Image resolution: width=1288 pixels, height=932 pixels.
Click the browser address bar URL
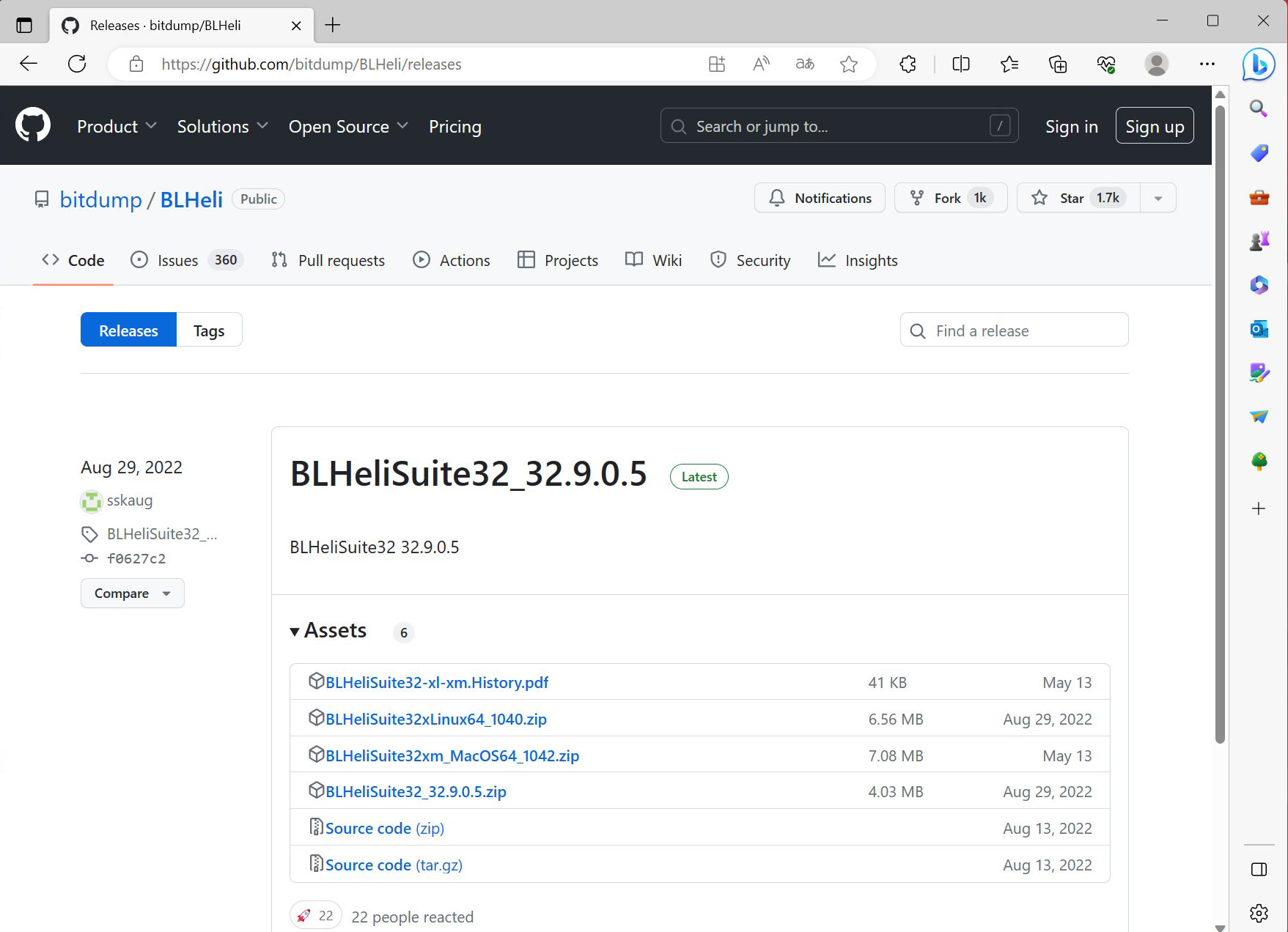click(312, 64)
